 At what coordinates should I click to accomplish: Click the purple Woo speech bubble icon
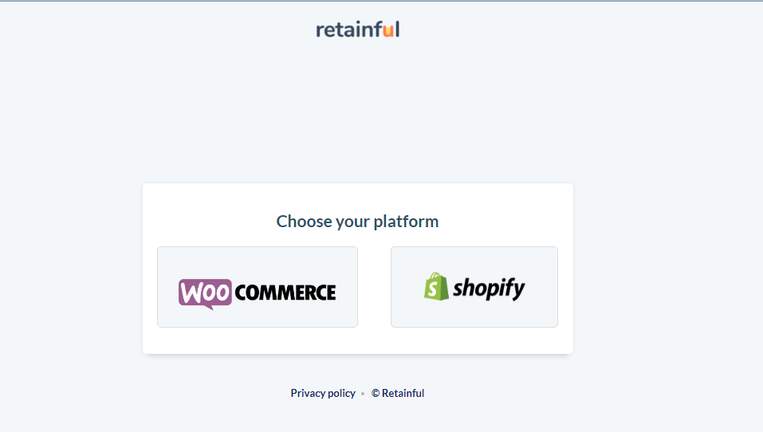[204, 293]
